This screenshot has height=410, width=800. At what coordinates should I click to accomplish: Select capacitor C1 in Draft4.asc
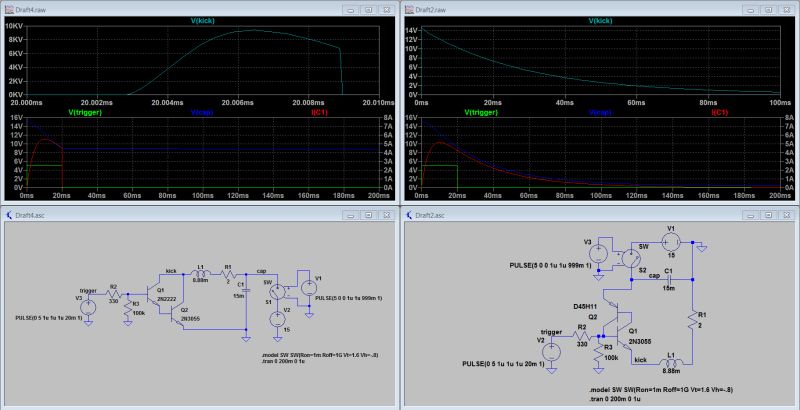click(246, 291)
